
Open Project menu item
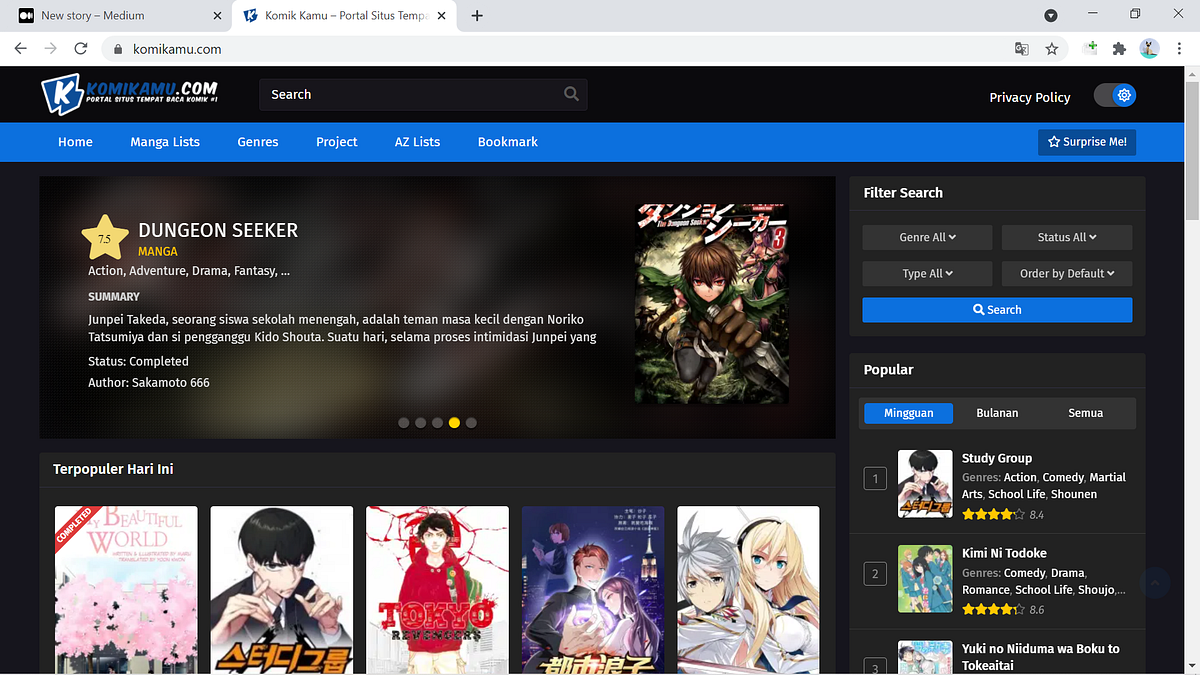337,142
